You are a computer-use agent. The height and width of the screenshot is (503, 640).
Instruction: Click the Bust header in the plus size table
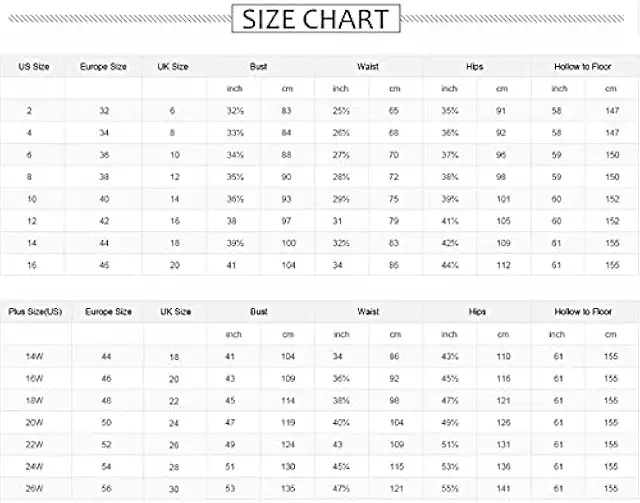pyautogui.click(x=259, y=312)
